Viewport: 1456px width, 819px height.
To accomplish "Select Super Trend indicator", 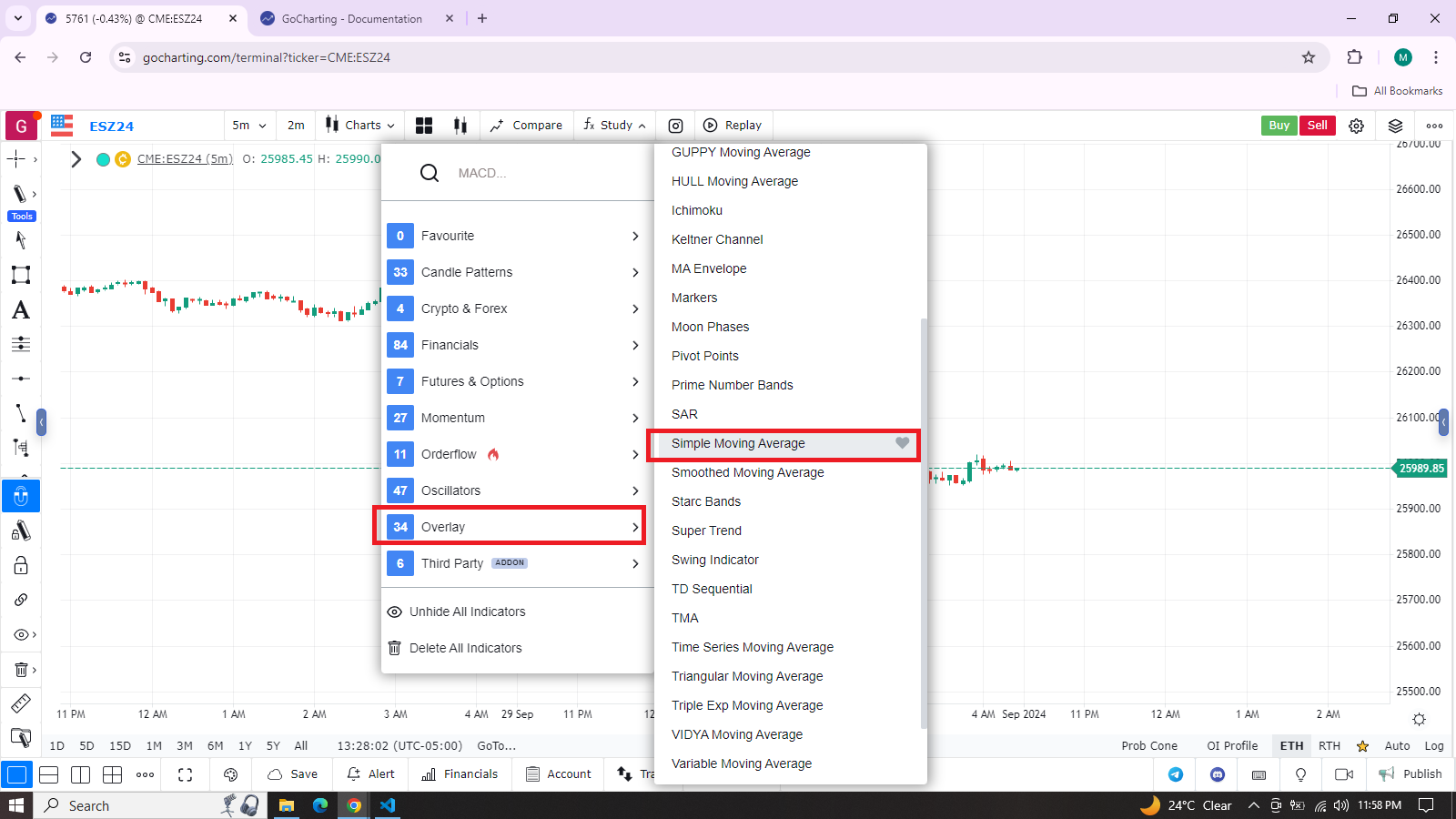I will pos(706,531).
